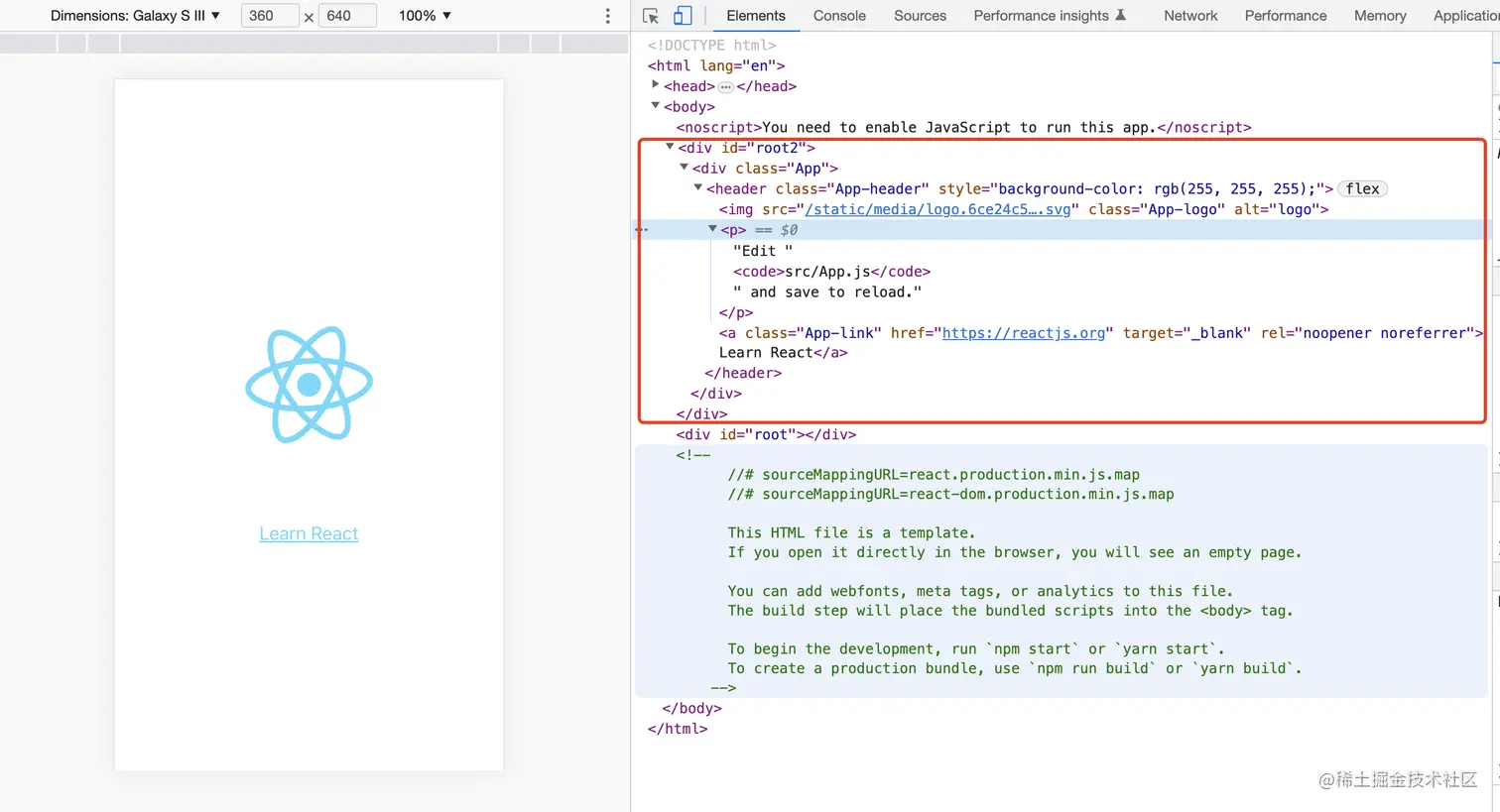Click the 'To begin the development' comment line
Viewport: 1500px width, 812px height.
click(976, 648)
